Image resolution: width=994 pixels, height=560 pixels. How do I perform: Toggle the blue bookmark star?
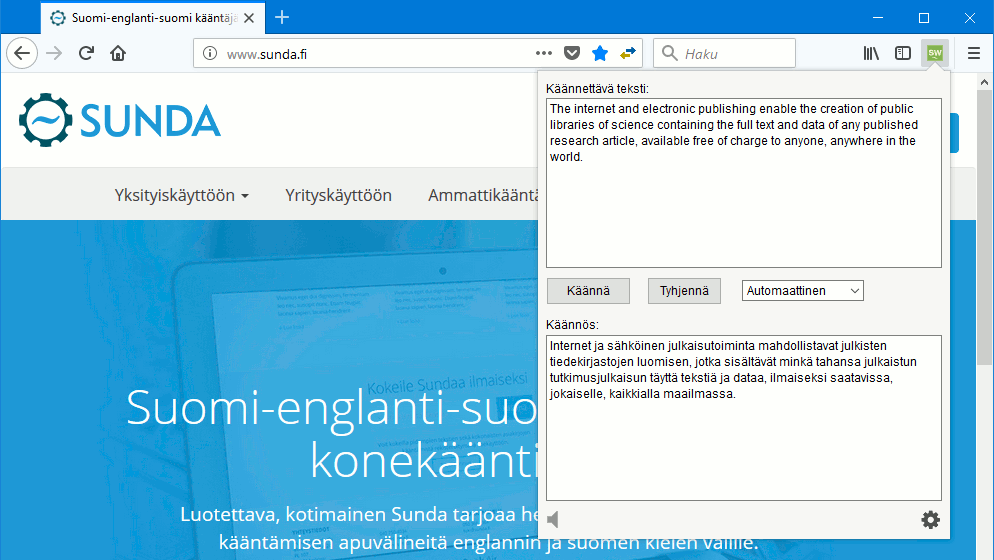(x=600, y=53)
